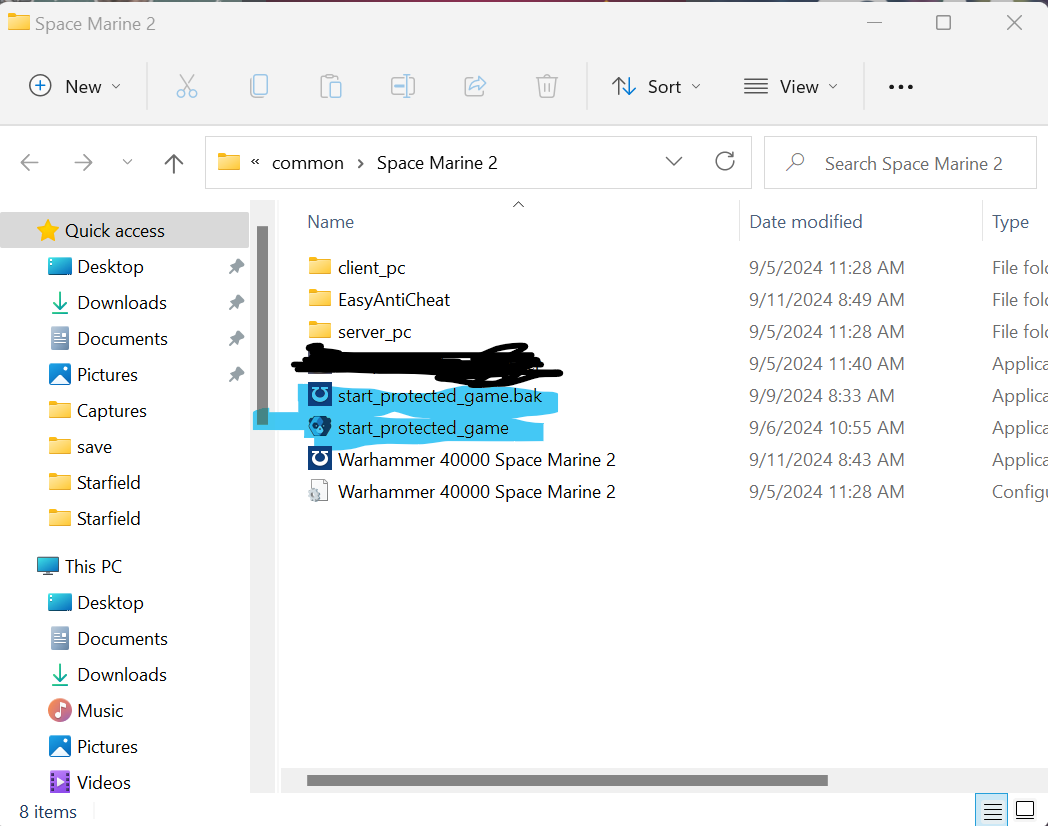Switch to large thumbnails view toggle
Image resolution: width=1048 pixels, height=826 pixels.
[x=1025, y=809]
